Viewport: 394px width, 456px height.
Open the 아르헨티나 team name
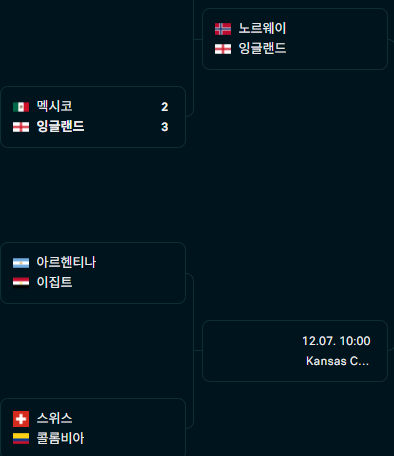[x=66, y=262]
